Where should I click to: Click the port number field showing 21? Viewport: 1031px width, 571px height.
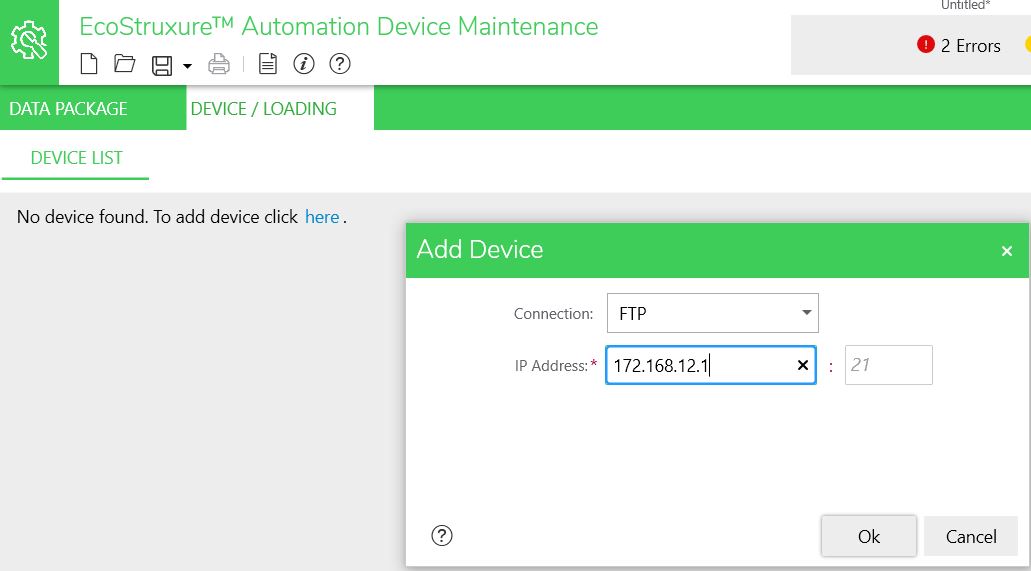coord(888,365)
